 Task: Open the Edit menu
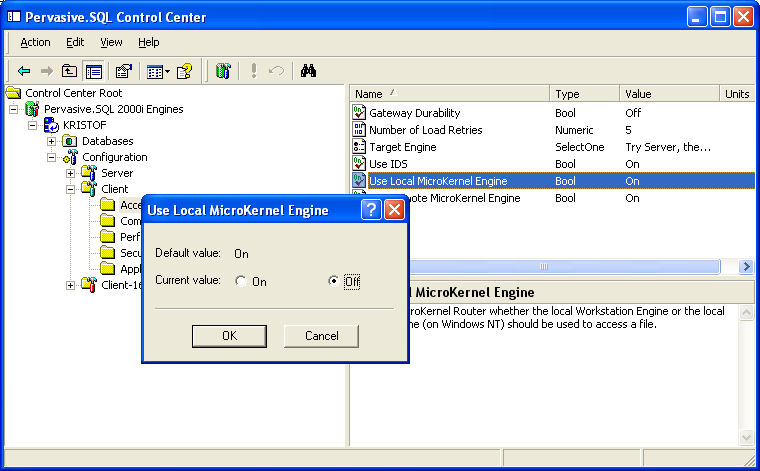coord(75,43)
